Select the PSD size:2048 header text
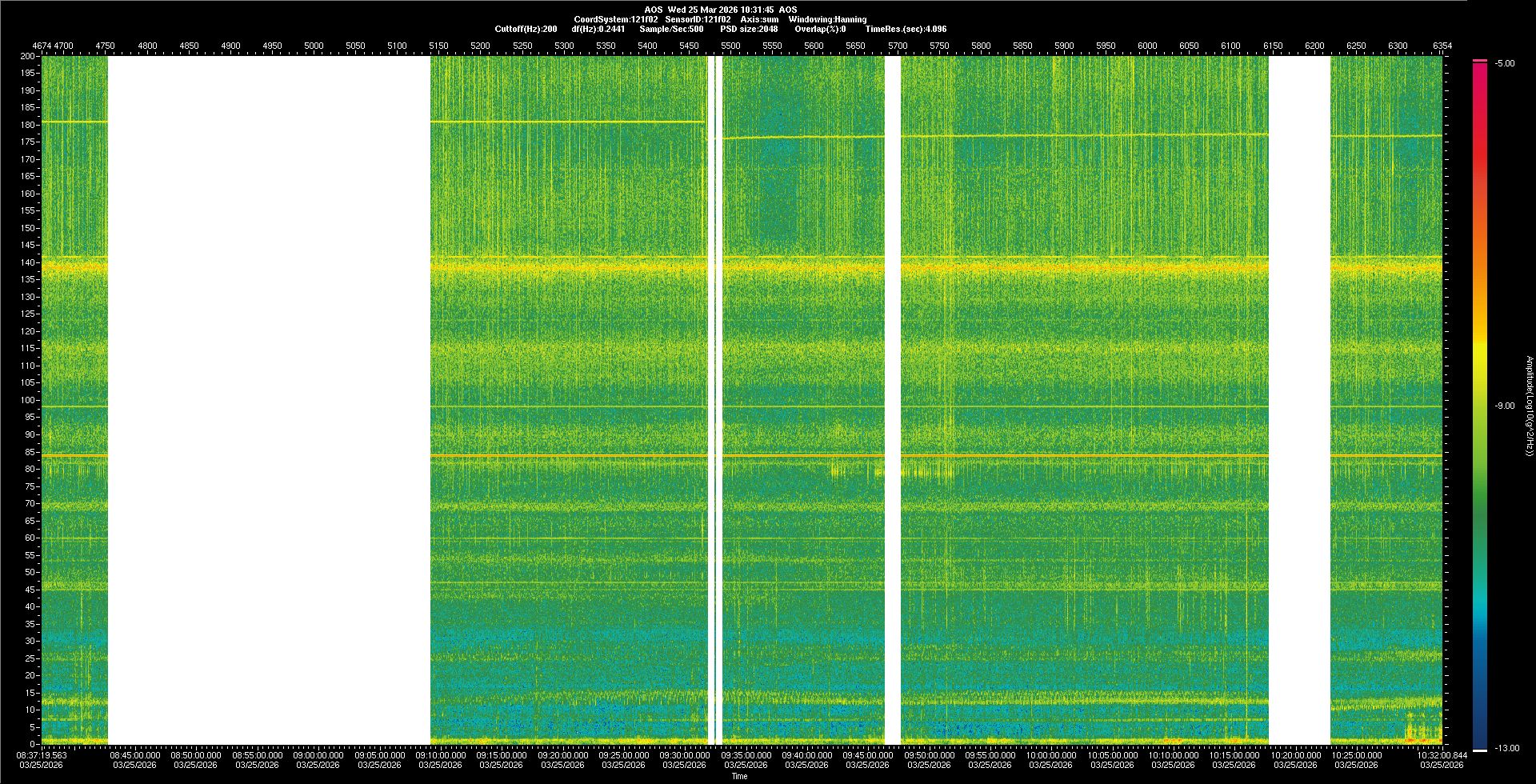1536x784 pixels. (x=748, y=29)
